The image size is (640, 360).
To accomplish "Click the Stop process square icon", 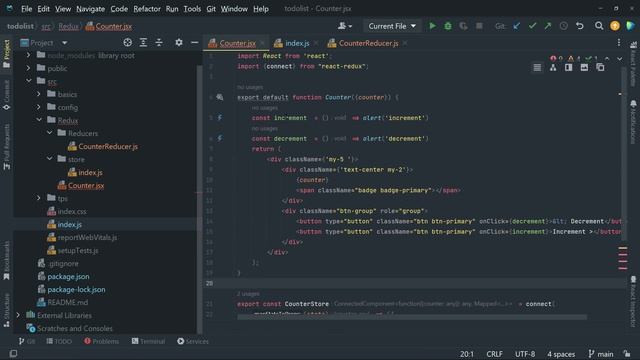I will [x=479, y=26].
